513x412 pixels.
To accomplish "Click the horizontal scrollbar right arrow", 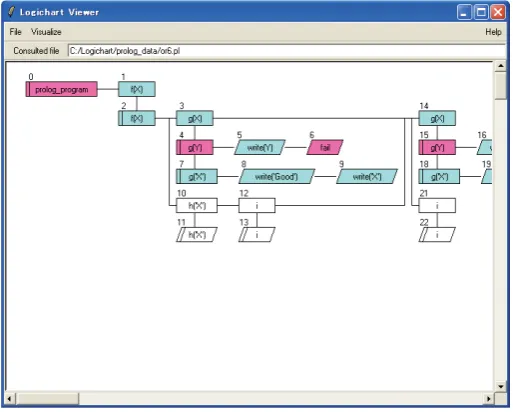I will pyautogui.click(x=489, y=399).
